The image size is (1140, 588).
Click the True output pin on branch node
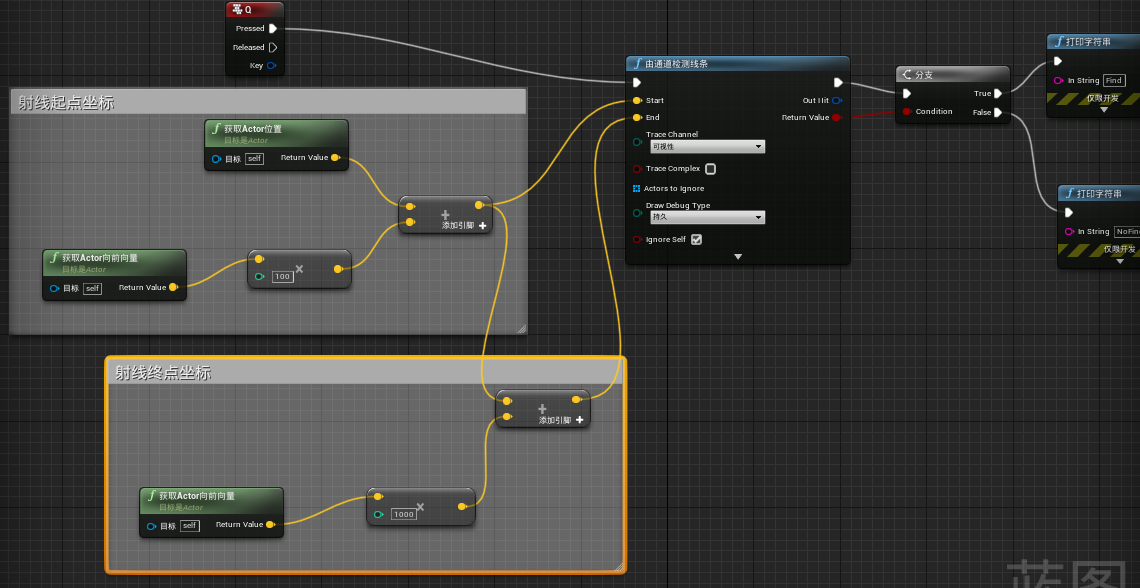coord(998,94)
